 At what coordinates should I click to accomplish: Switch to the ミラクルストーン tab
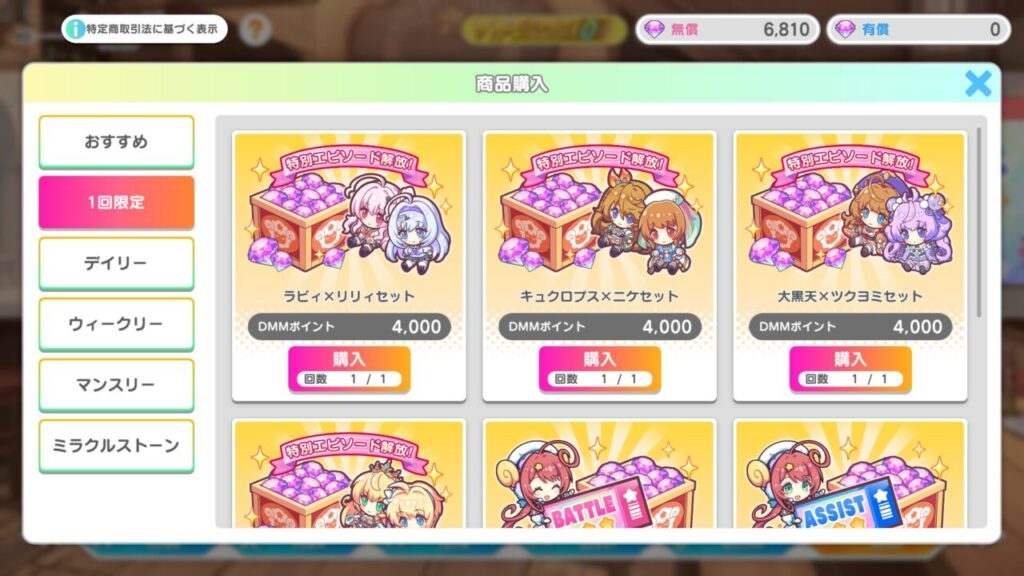[116, 445]
